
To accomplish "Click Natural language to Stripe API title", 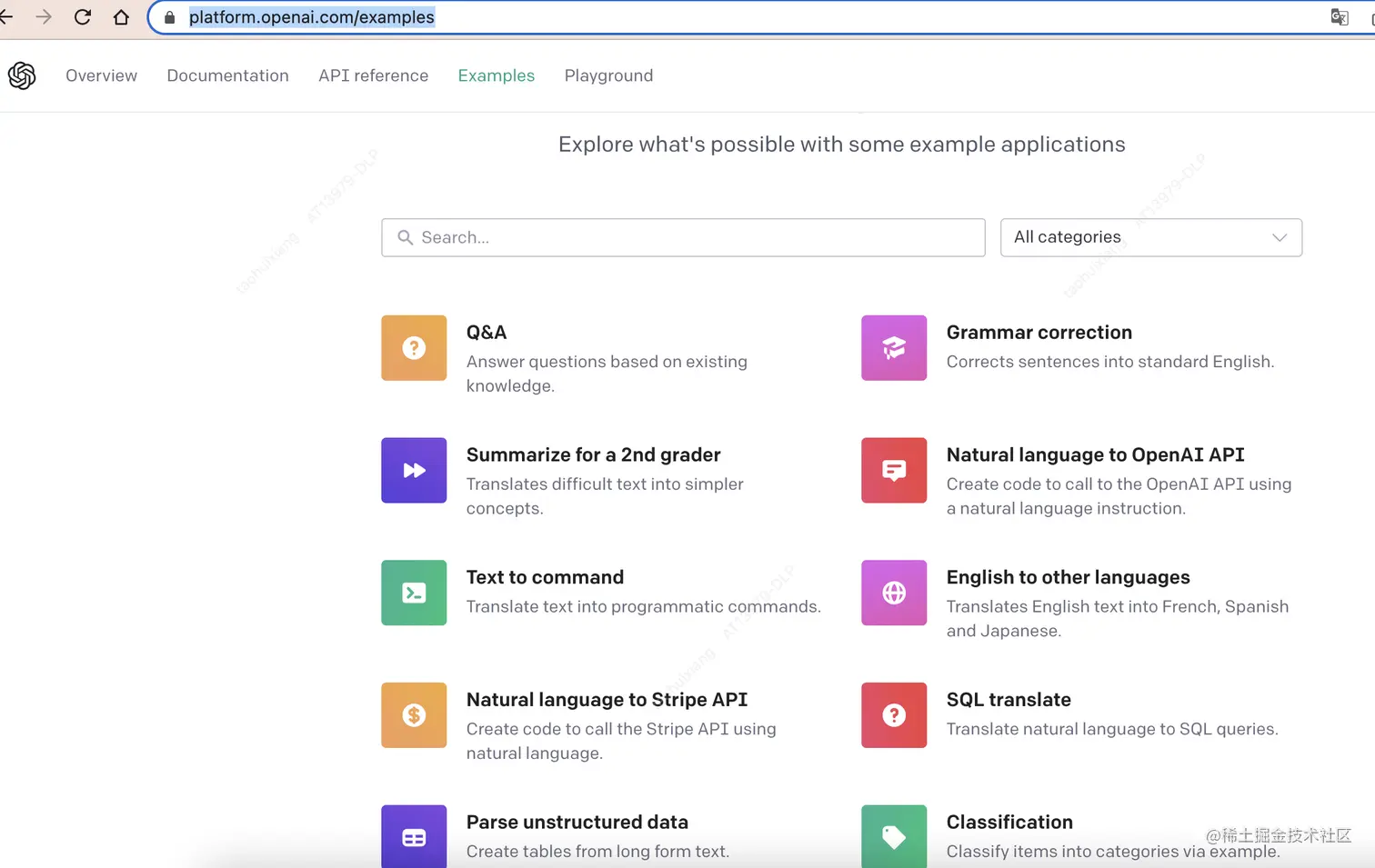I will pos(607,700).
